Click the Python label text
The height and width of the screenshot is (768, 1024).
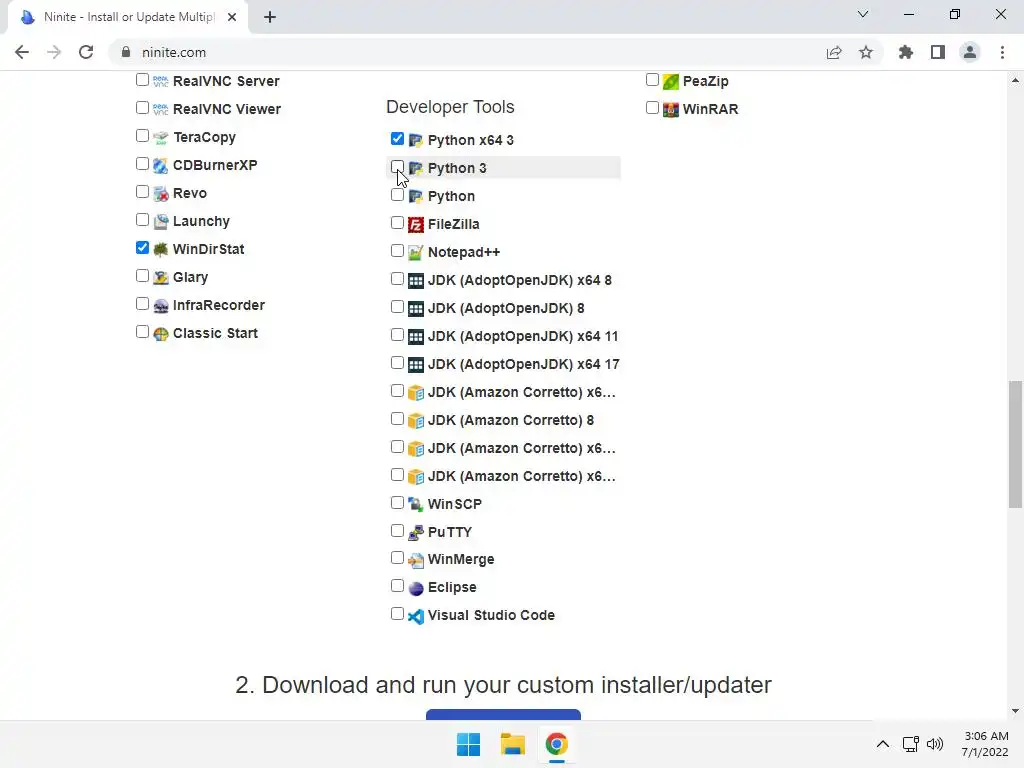[x=451, y=197]
